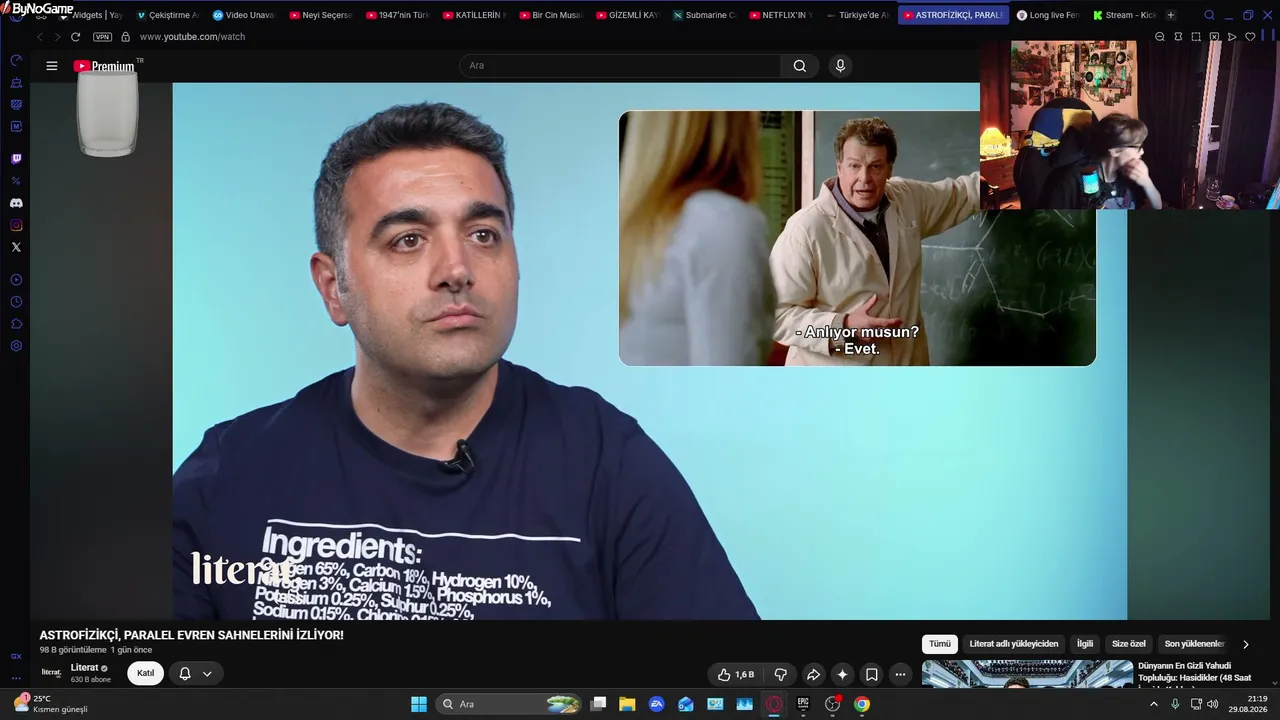Share the video using the arrow icon
This screenshot has height=720, width=1280.
click(813, 675)
